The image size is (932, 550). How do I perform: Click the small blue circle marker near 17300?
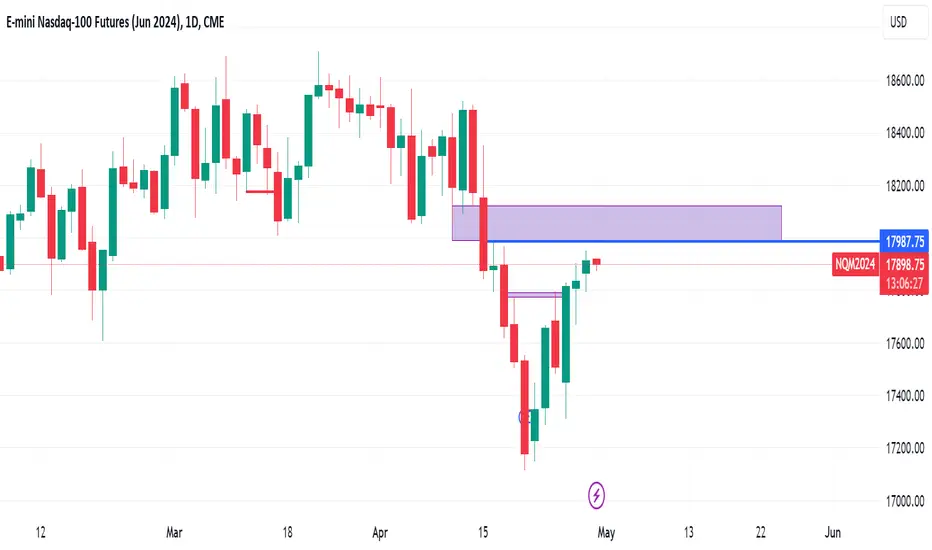[x=523, y=417]
